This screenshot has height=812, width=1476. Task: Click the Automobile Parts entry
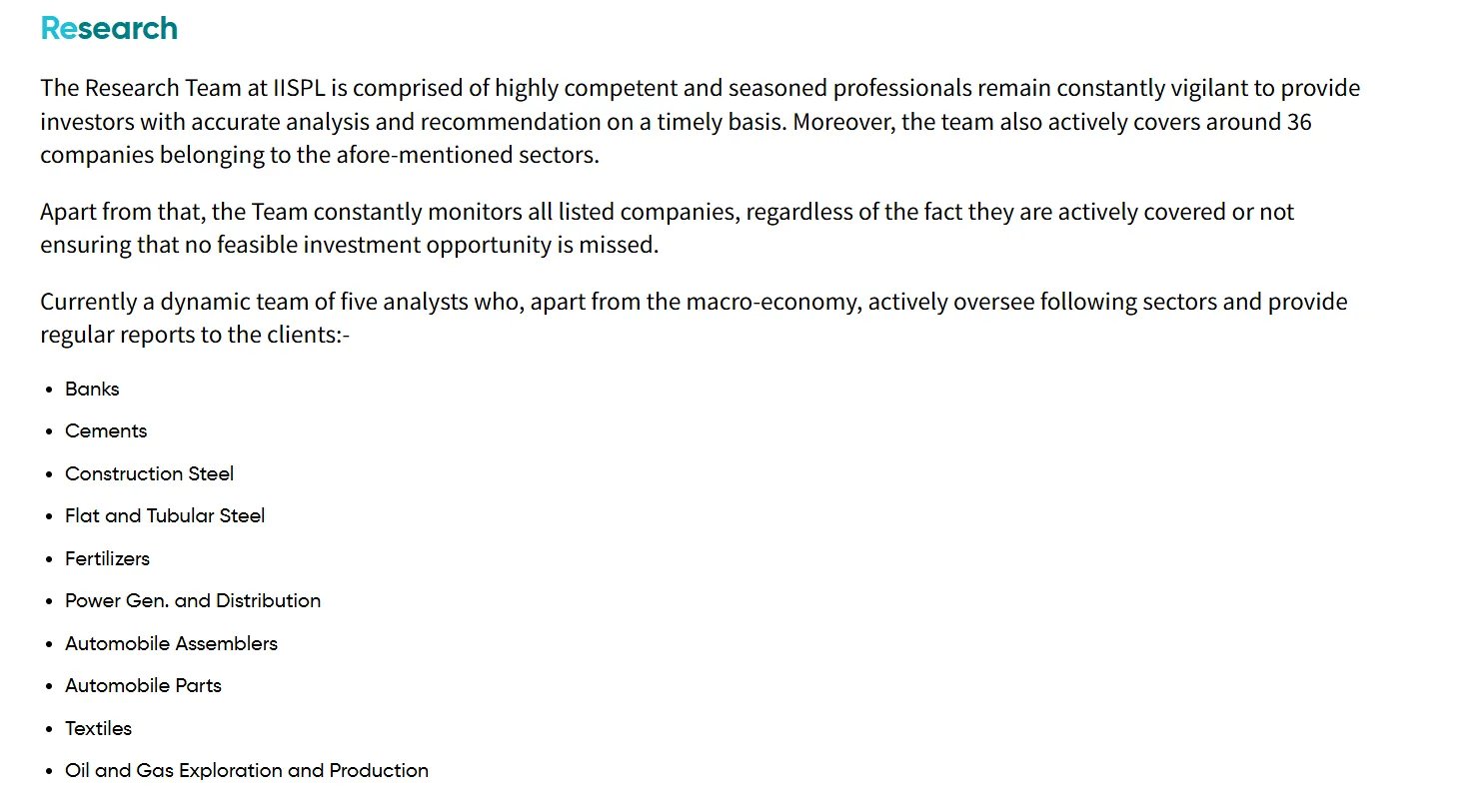coord(143,685)
